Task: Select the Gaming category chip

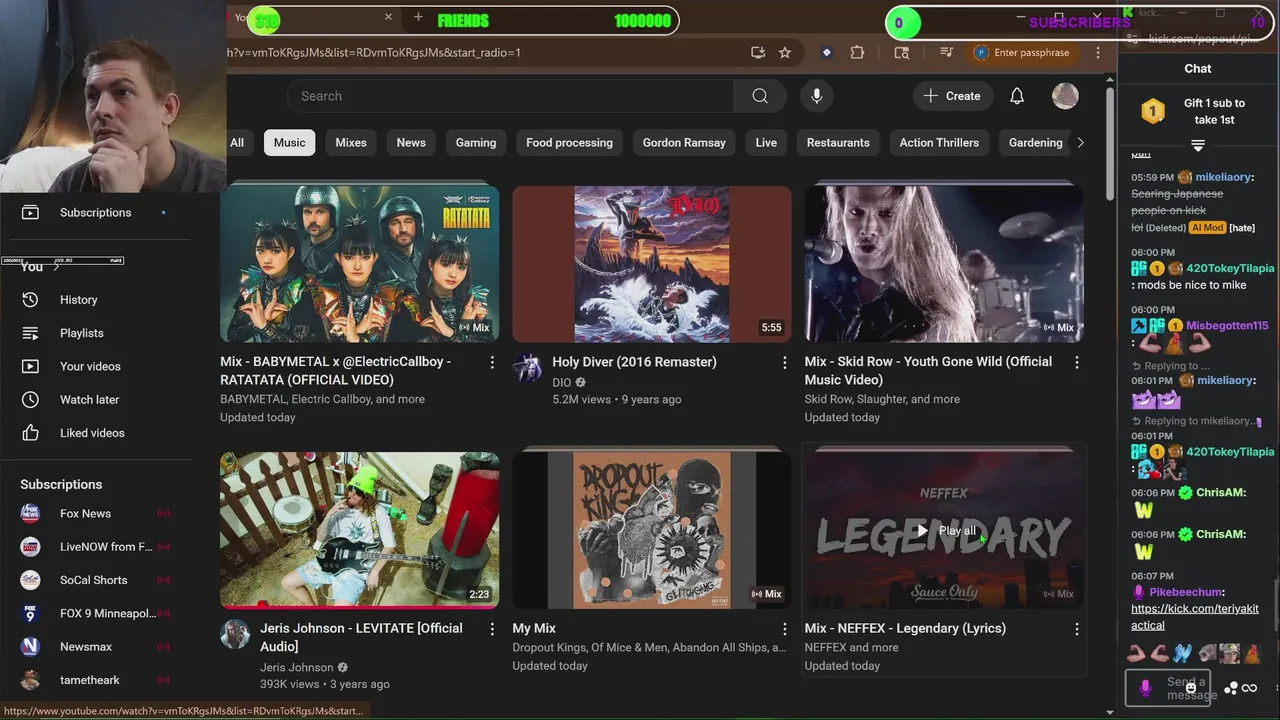Action: tap(476, 143)
